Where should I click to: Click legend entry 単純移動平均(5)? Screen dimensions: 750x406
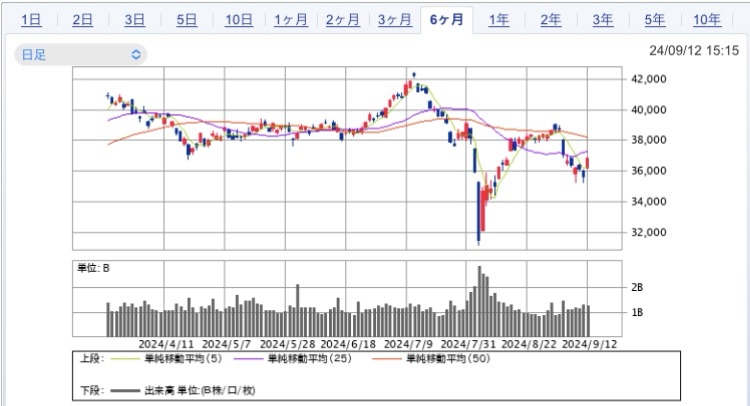tap(183, 359)
